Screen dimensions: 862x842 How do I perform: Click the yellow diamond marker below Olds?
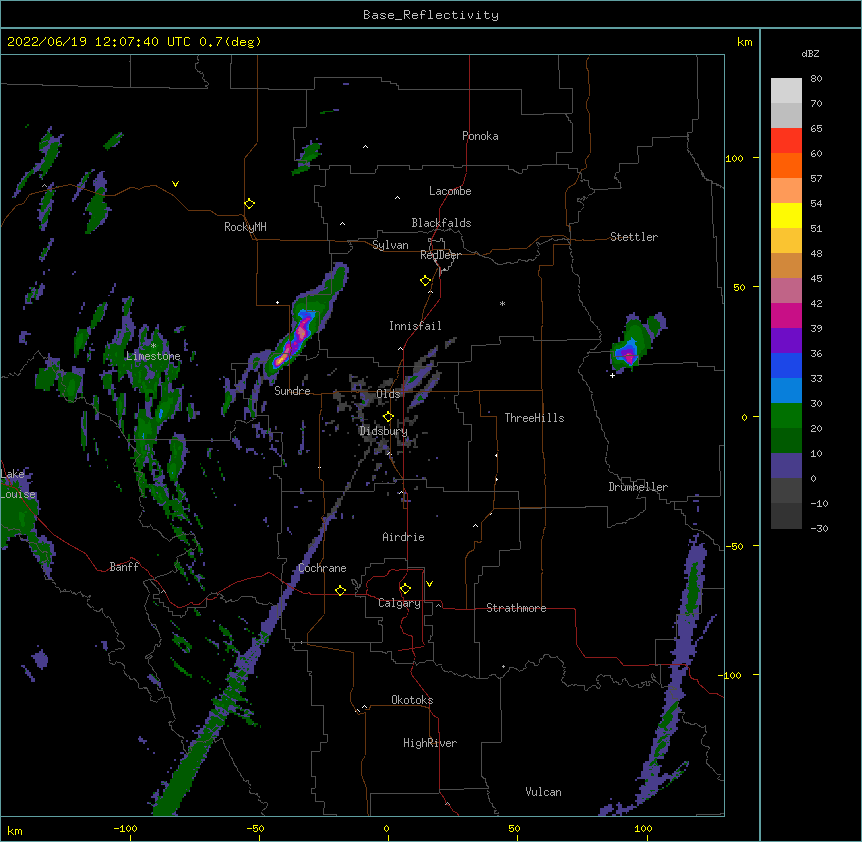click(388, 416)
